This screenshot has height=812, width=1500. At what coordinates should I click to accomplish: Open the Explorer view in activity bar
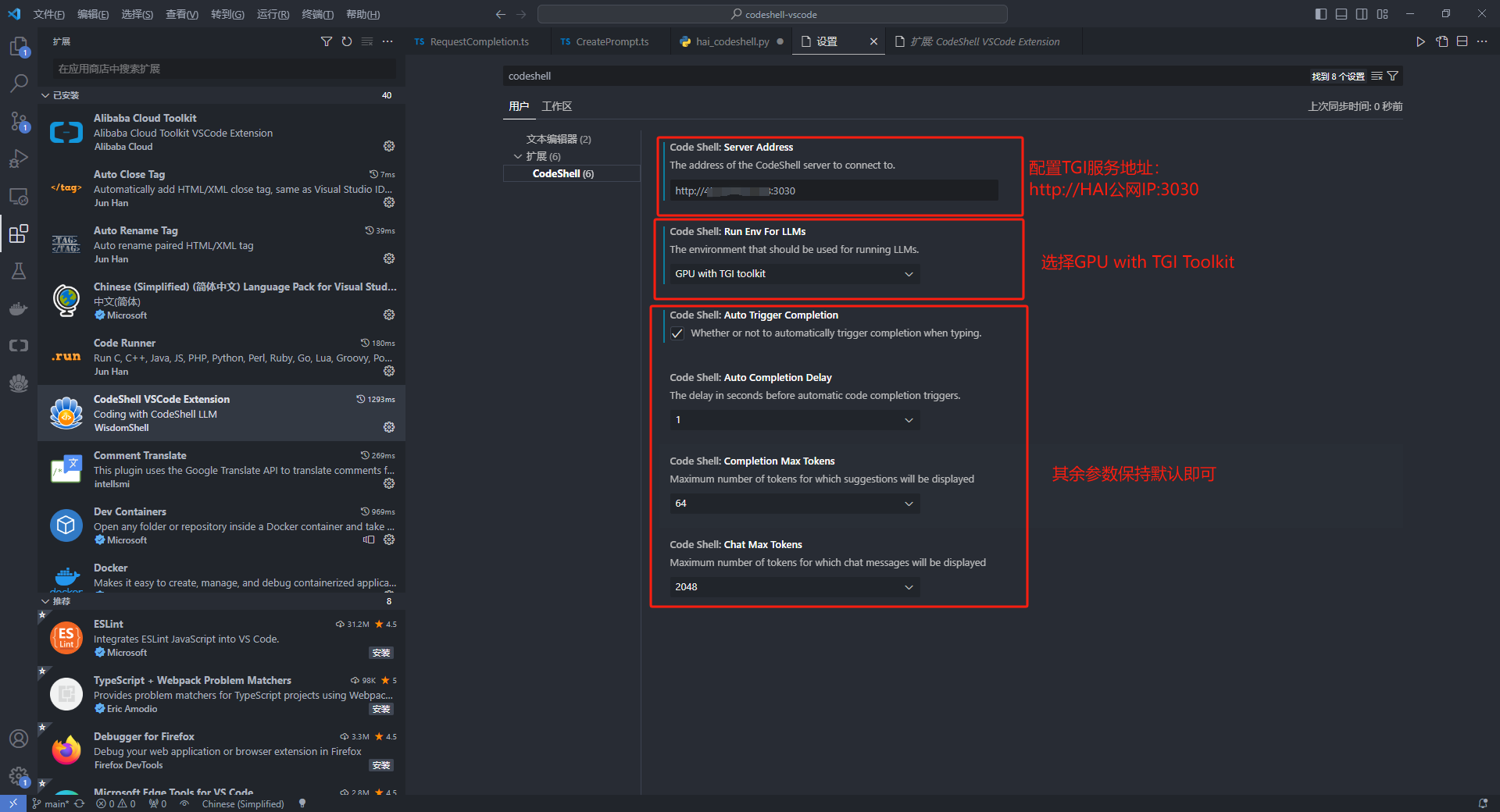click(19, 47)
